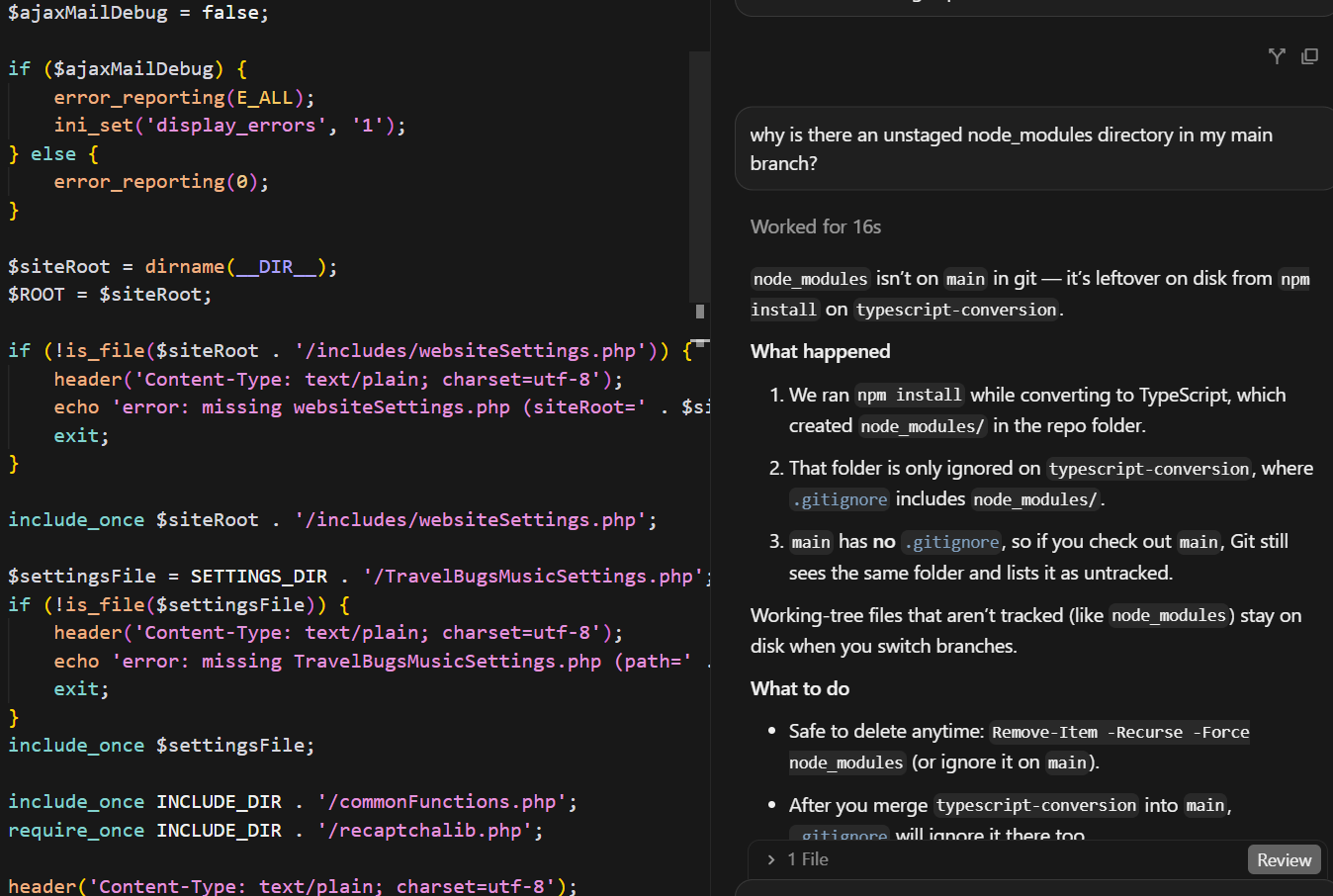The image size is (1333, 896).
Task: Click the '$ajaxMailDebug = false;' line
Action: coord(137,13)
